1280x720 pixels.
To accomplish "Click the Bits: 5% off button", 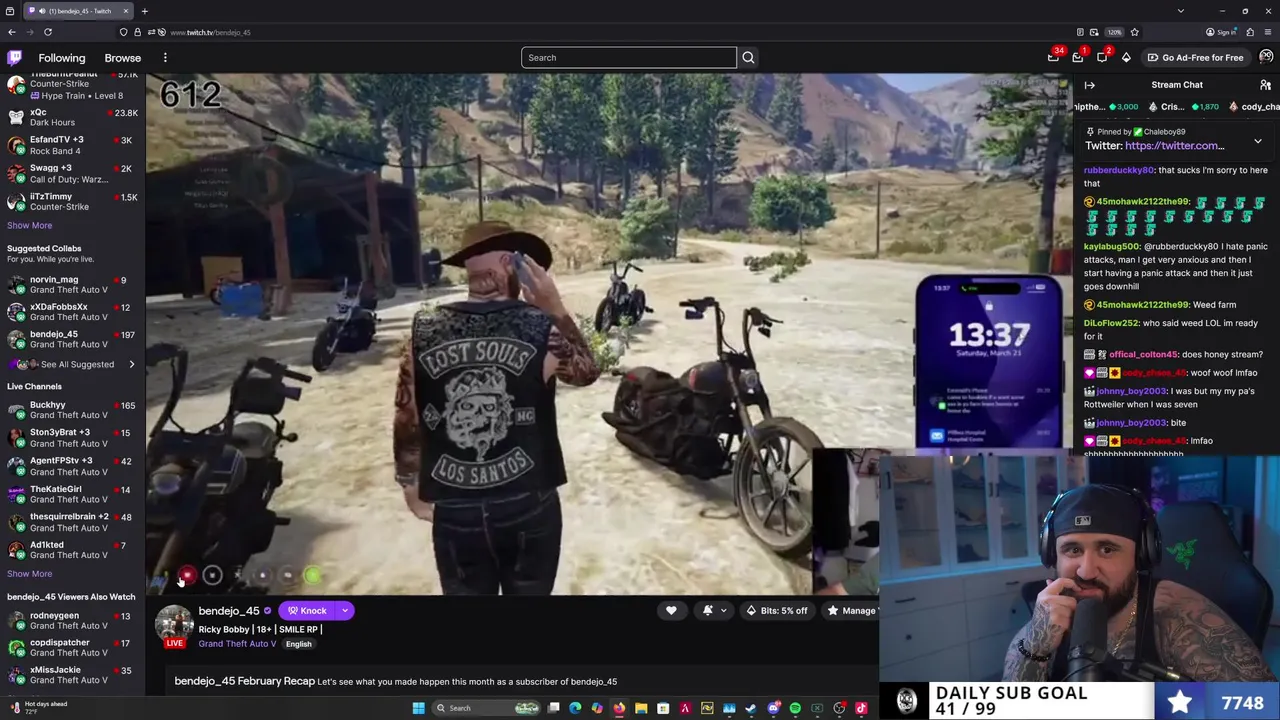I will (777, 611).
